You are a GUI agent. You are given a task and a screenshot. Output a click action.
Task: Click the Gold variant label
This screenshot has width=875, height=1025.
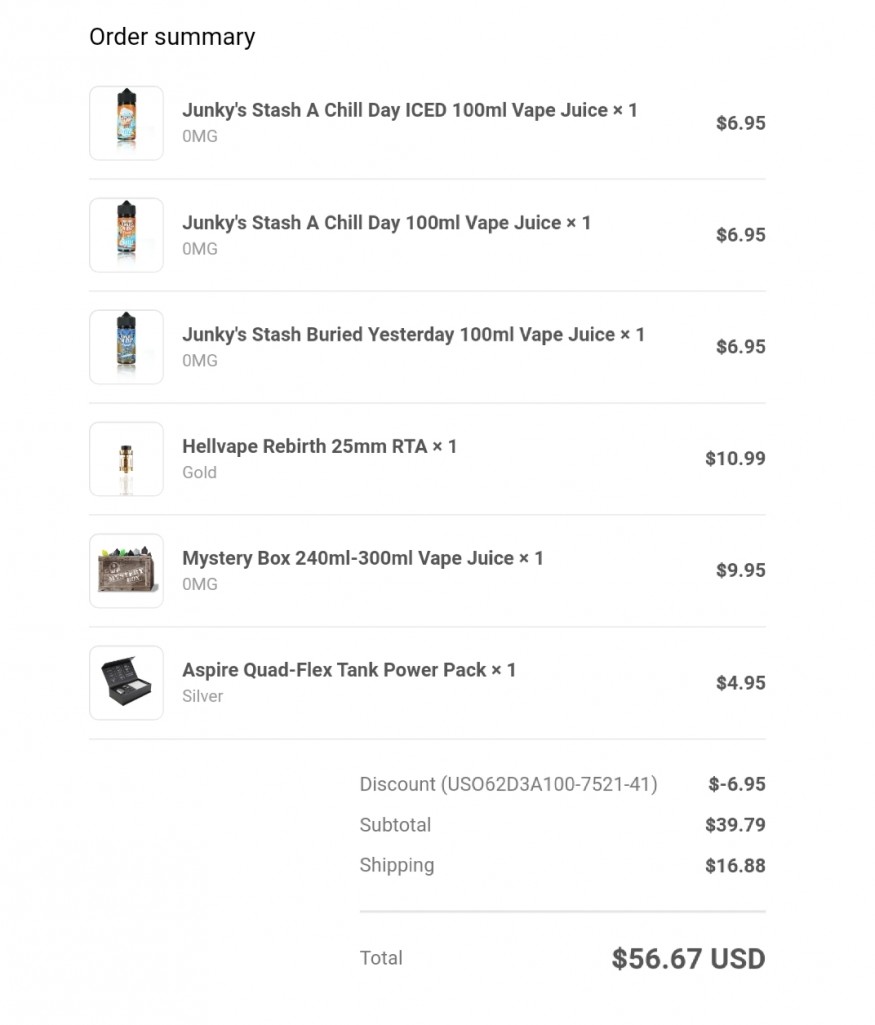tap(199, 473)
